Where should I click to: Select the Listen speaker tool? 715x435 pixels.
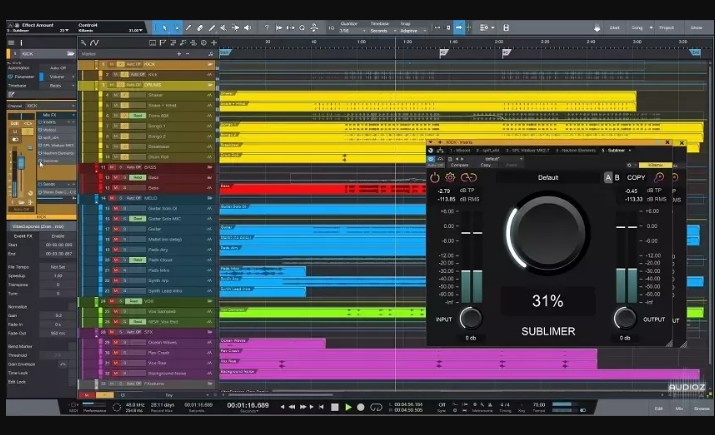(248, 28)
